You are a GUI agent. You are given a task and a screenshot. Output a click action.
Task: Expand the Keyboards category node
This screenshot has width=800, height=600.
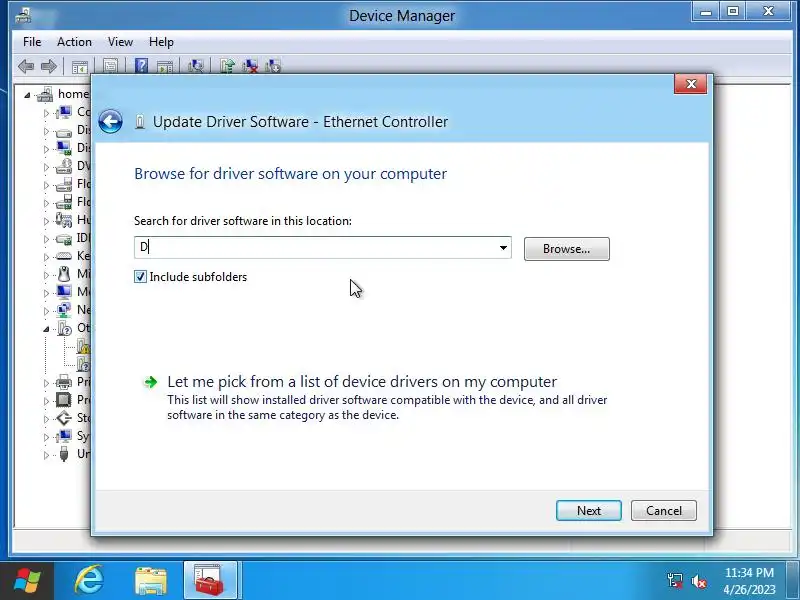(x=46, y=257)
